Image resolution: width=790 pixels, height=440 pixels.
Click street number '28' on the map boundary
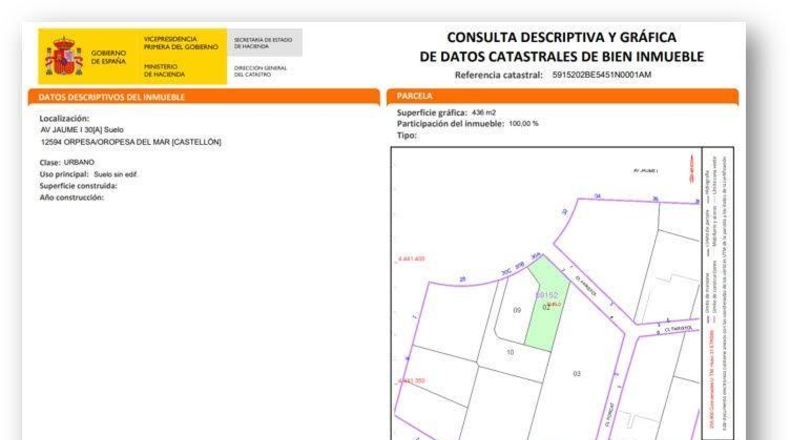[463, 279]
